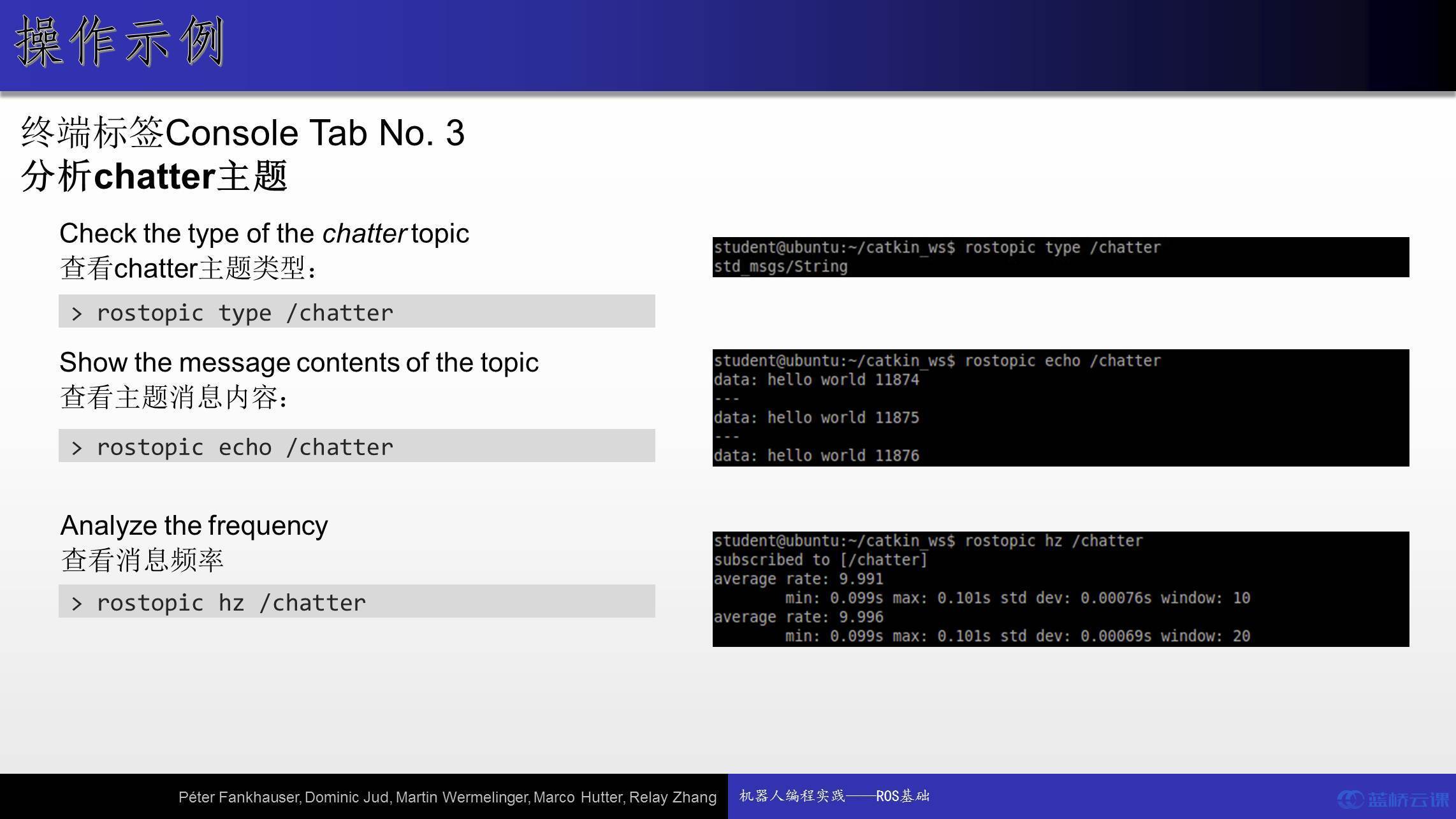The image size is (1456, 819).
Task: Click footer course title 机器人编程实践——ROS基础
Action: click(834, 796)
